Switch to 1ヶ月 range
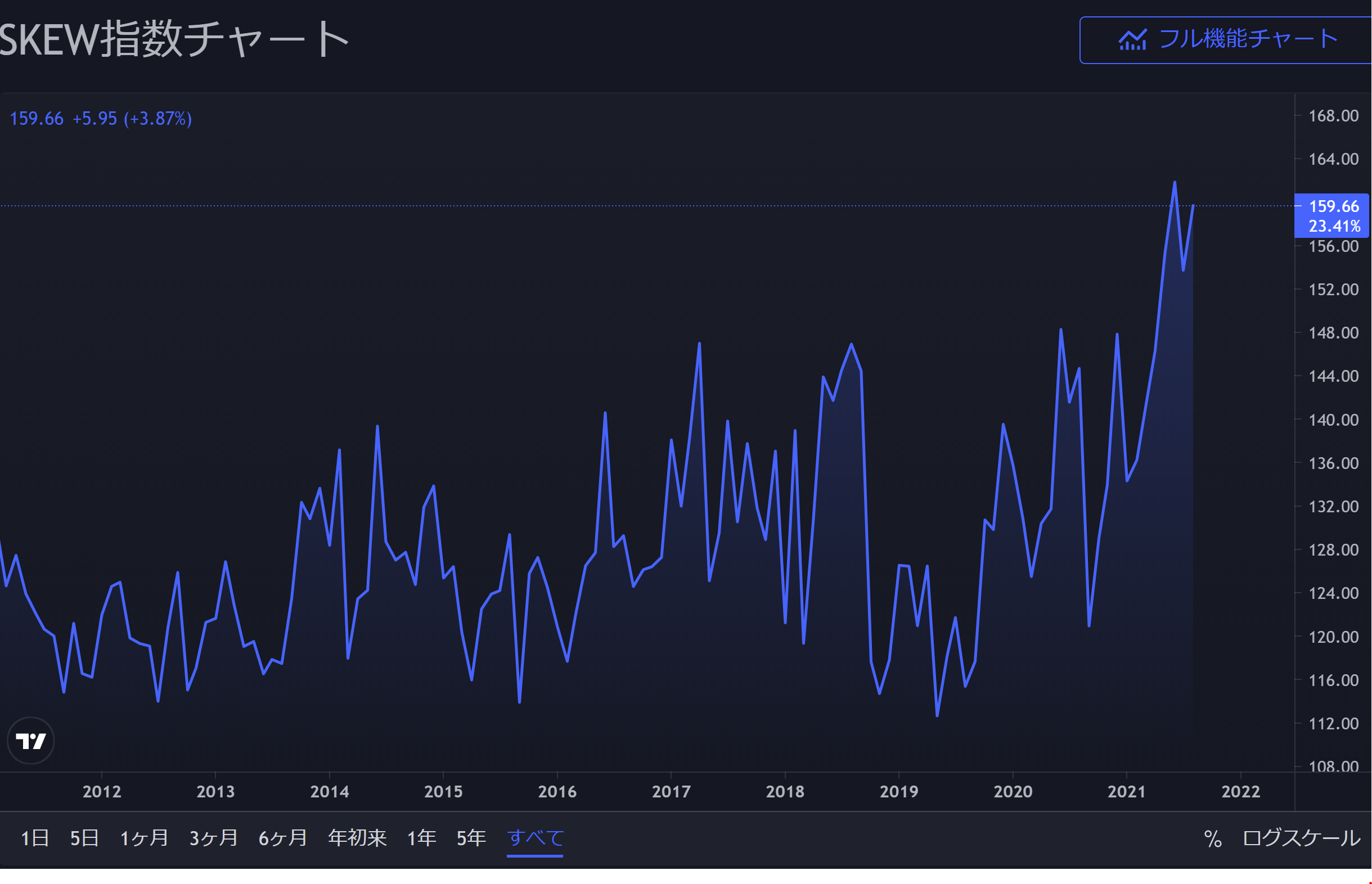This screenshot has height=884, width=1372. (143, 838)
